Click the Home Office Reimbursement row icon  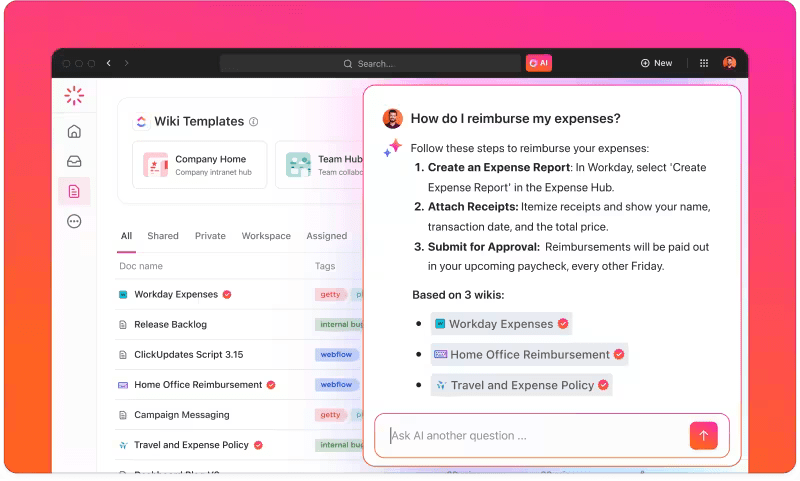[123, 385]
